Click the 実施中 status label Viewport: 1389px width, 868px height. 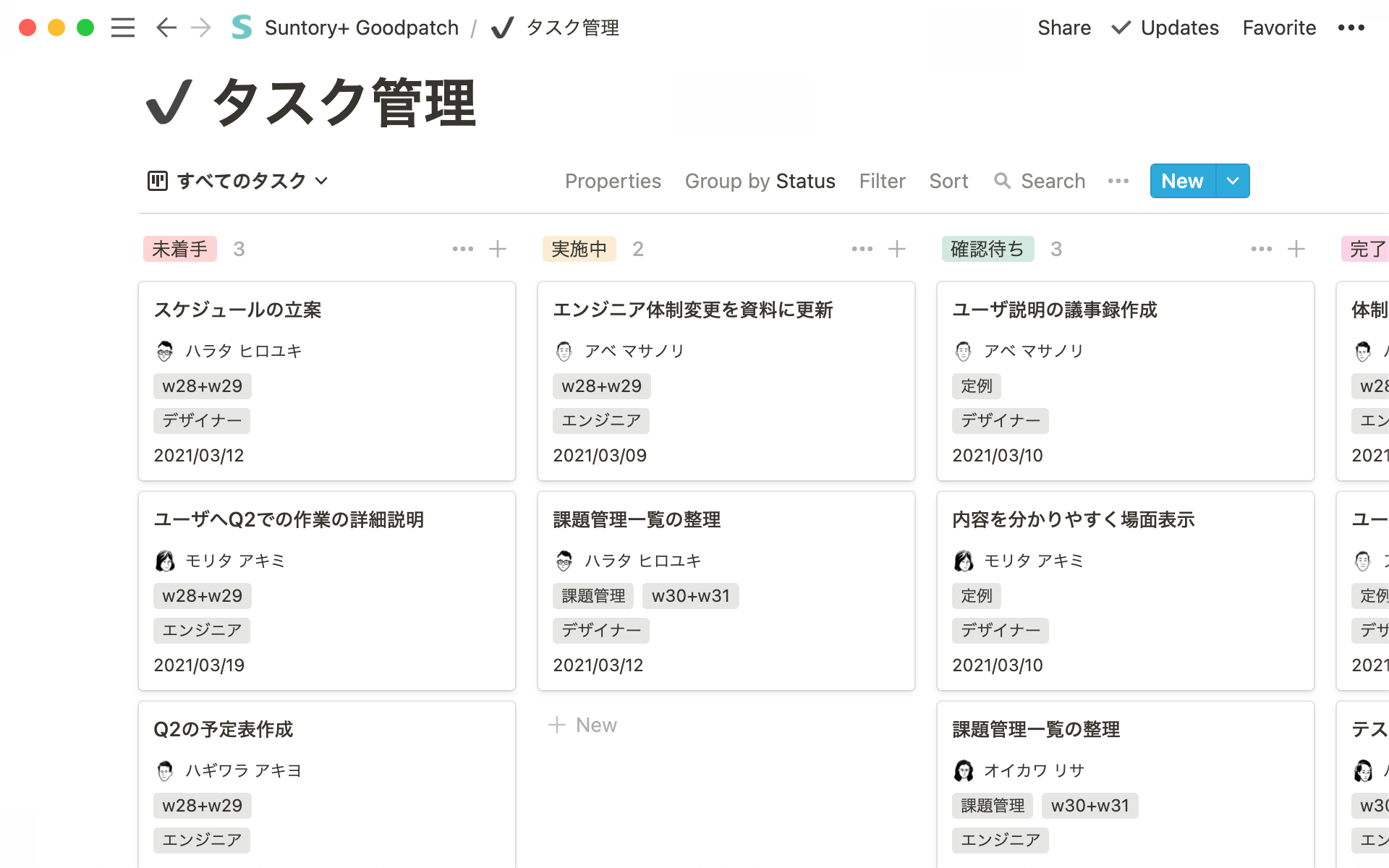pos(579,249)
